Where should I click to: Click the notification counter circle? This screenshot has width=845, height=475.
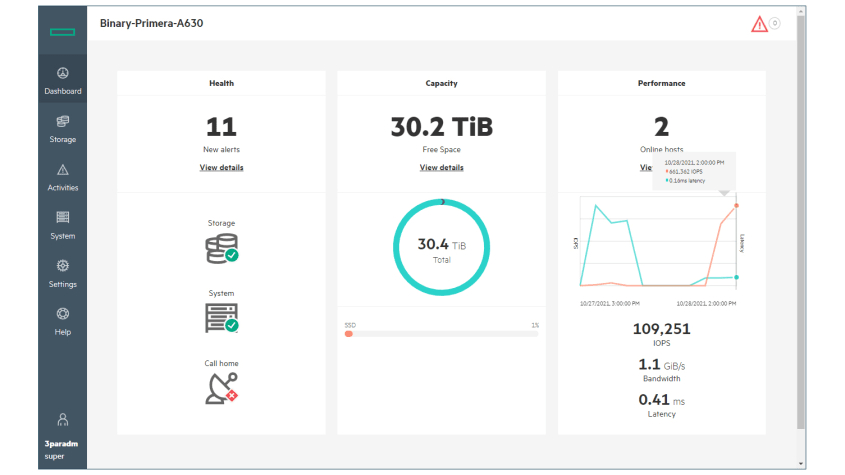pos(775,23)
